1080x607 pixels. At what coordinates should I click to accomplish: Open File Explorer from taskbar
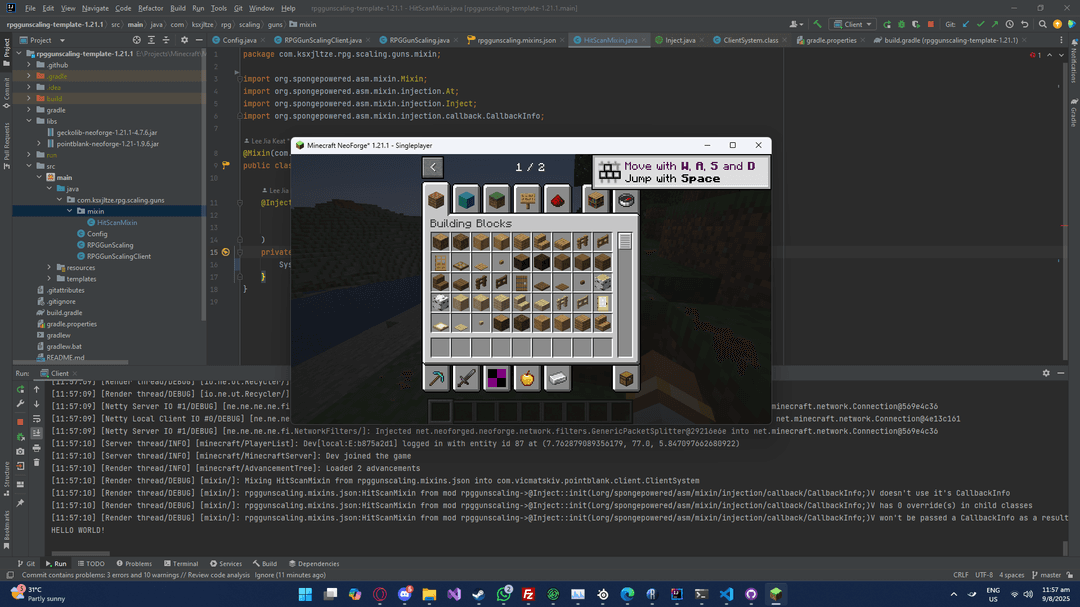(429, 594)
